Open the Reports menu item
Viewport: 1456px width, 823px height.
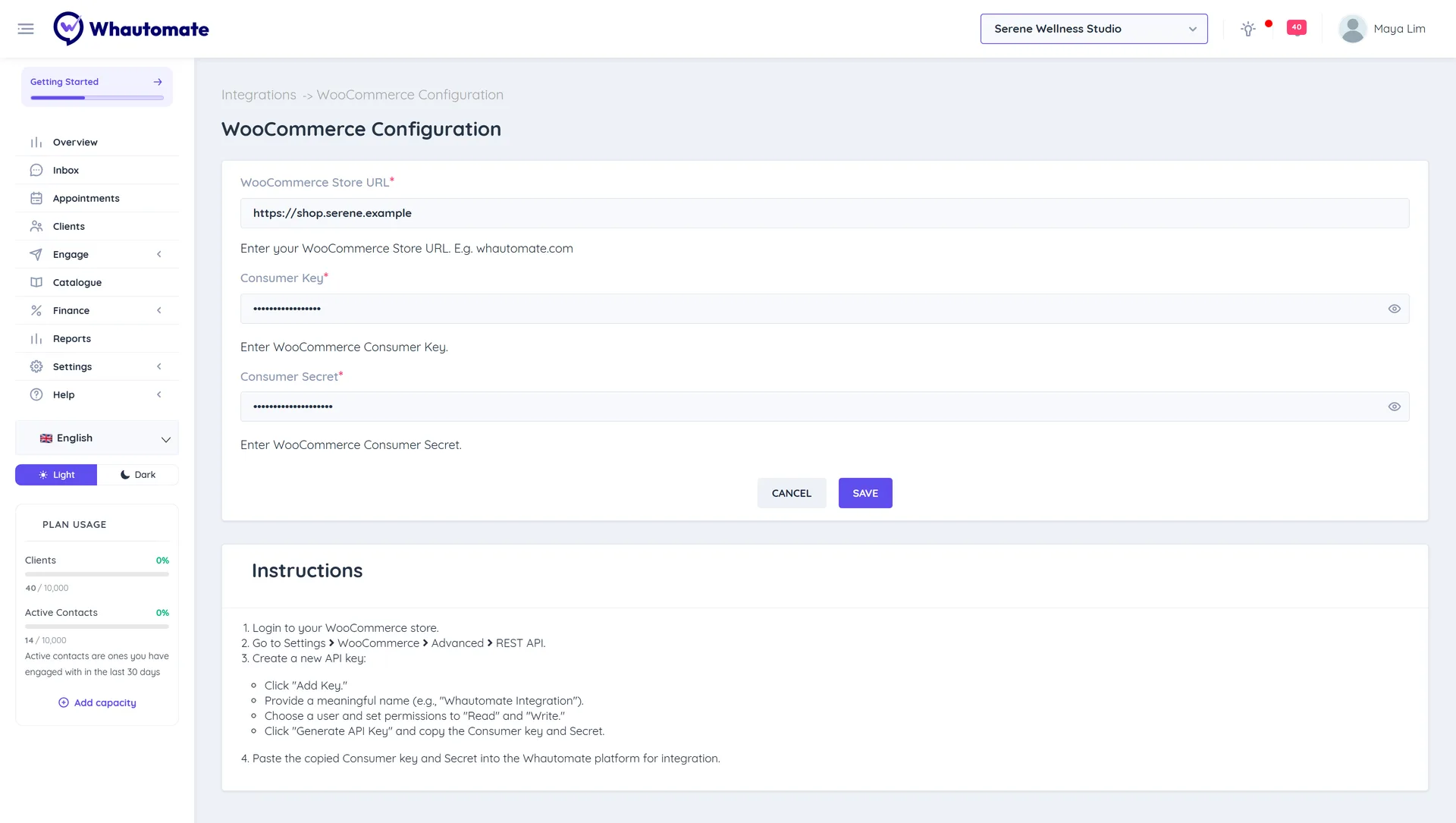click(x=97, y=339)
